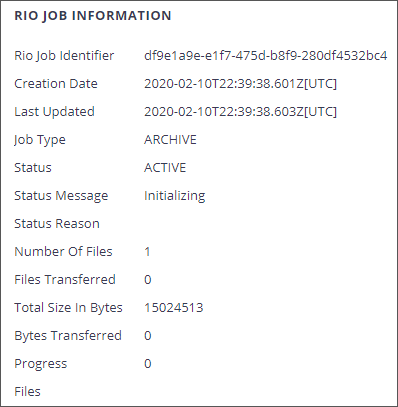Click the Progress label
This screenshot has width=398, height=407.
coord(41,364)
